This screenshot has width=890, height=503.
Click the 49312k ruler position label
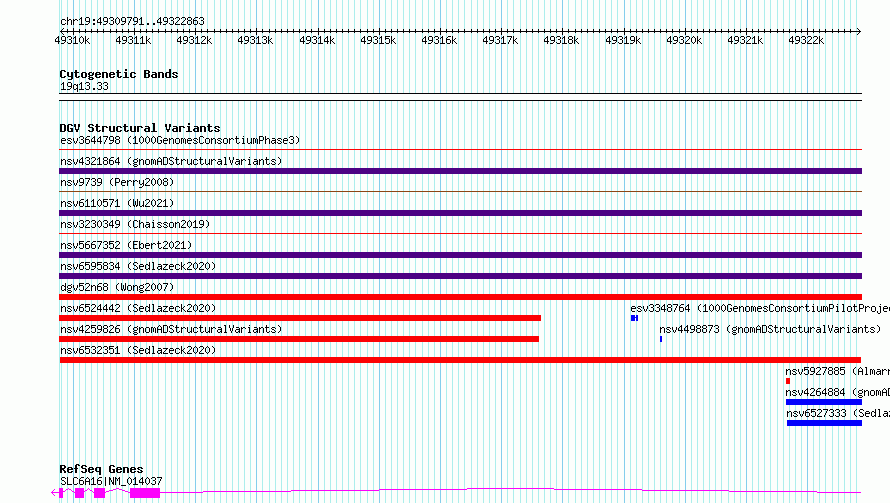[x=194, y=40]
